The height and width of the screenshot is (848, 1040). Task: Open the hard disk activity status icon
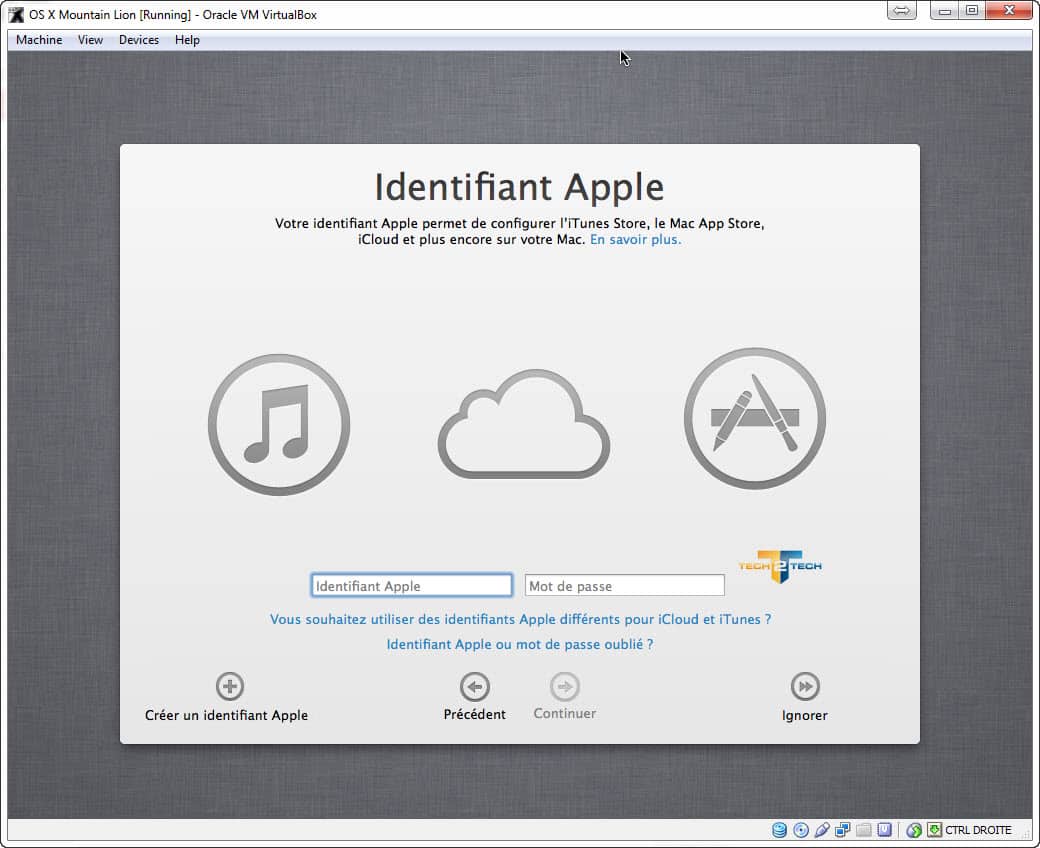coord(779,829)
